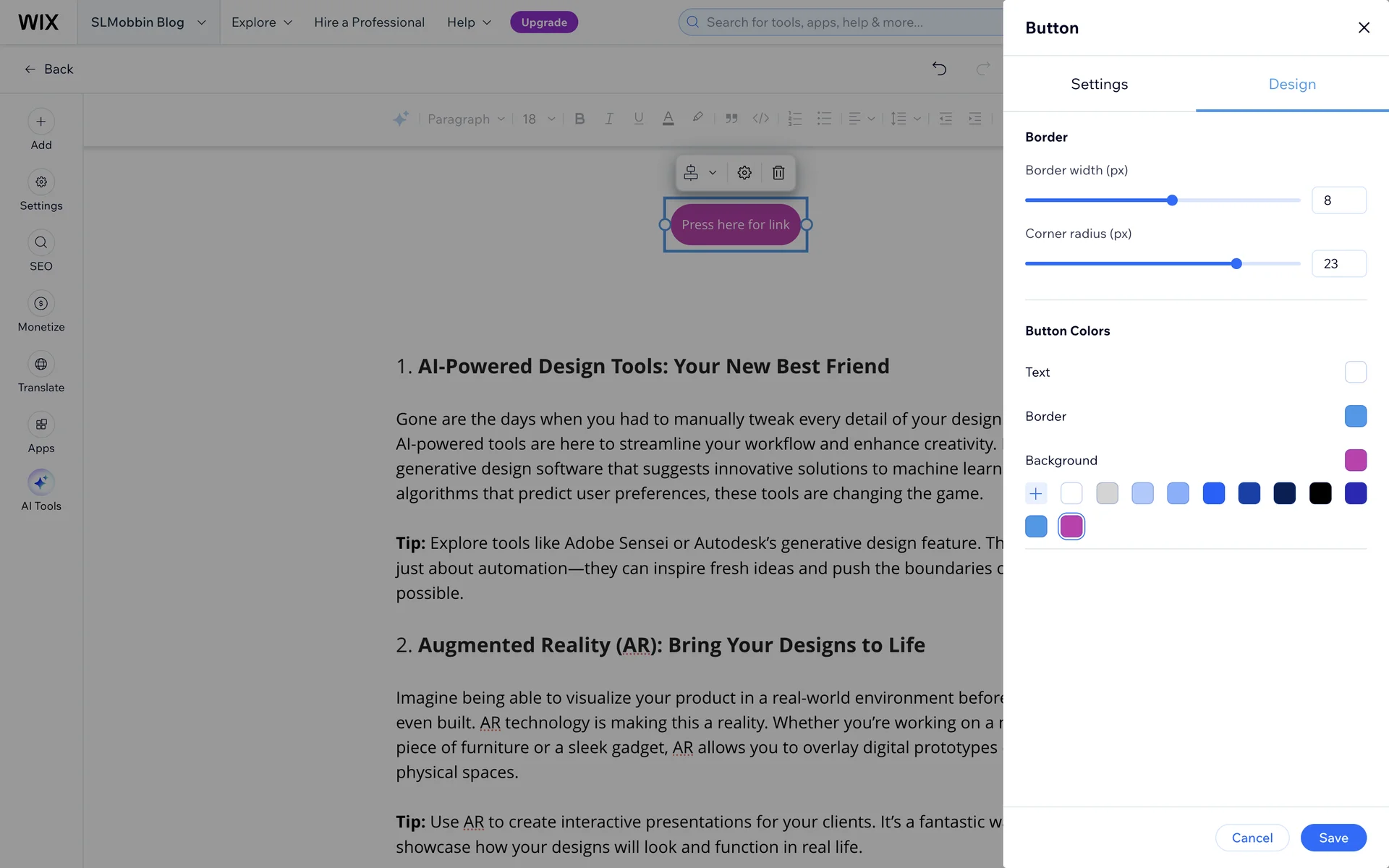Click the Corner radius value field
The image size is (1389, 868).
click(x=1338, y=264)
